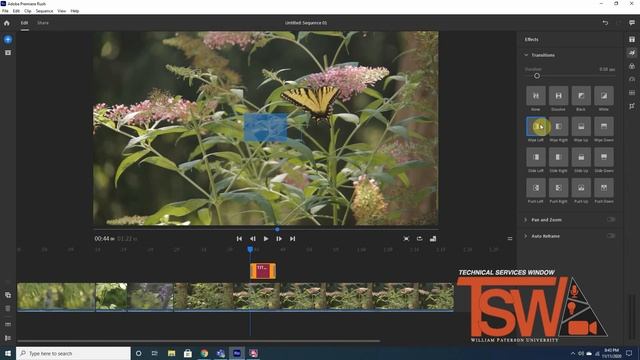Enable the Pan and Zoom switch
Image resolution: width=640 pixels, height=360 pixels.
tap(611, 220)
